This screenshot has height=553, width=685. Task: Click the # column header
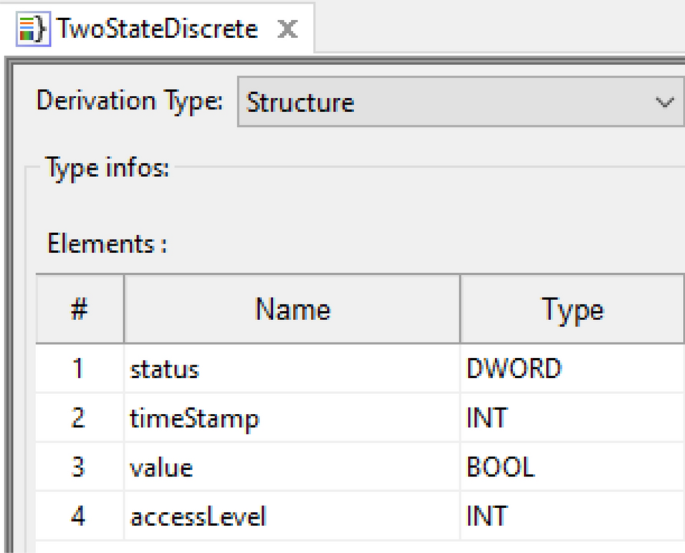point(80,310)
